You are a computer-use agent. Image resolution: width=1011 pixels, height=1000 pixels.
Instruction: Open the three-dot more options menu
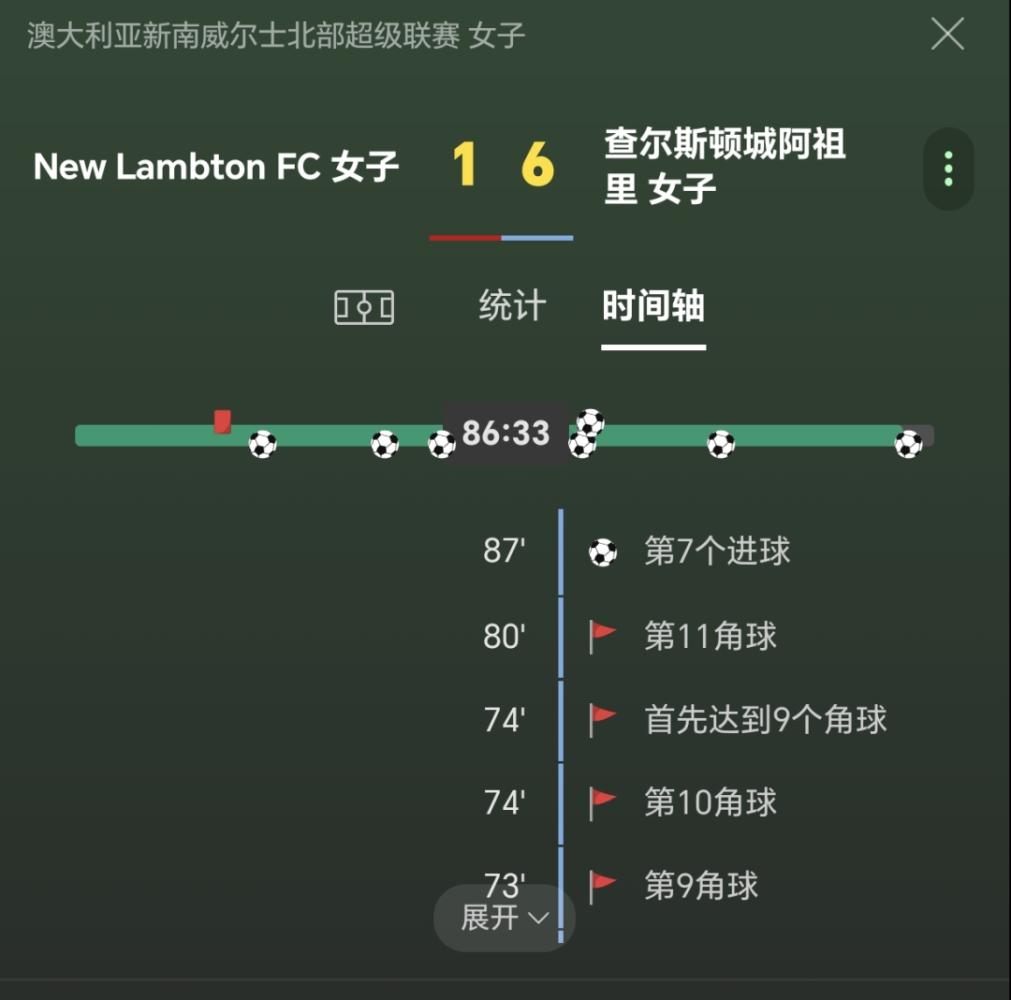(948, 169)
